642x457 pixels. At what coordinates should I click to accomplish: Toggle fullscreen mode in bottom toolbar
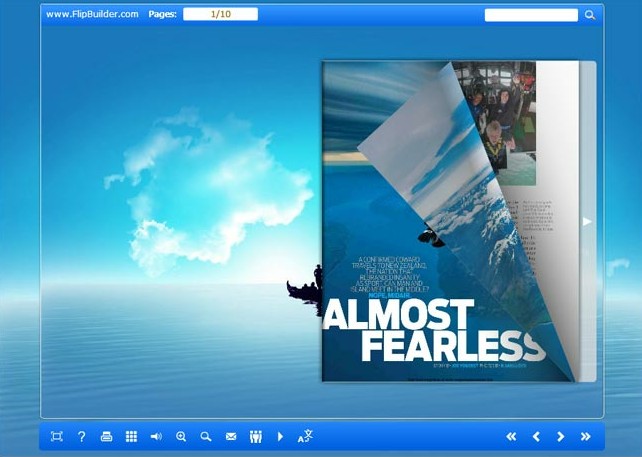coord(57,436)
